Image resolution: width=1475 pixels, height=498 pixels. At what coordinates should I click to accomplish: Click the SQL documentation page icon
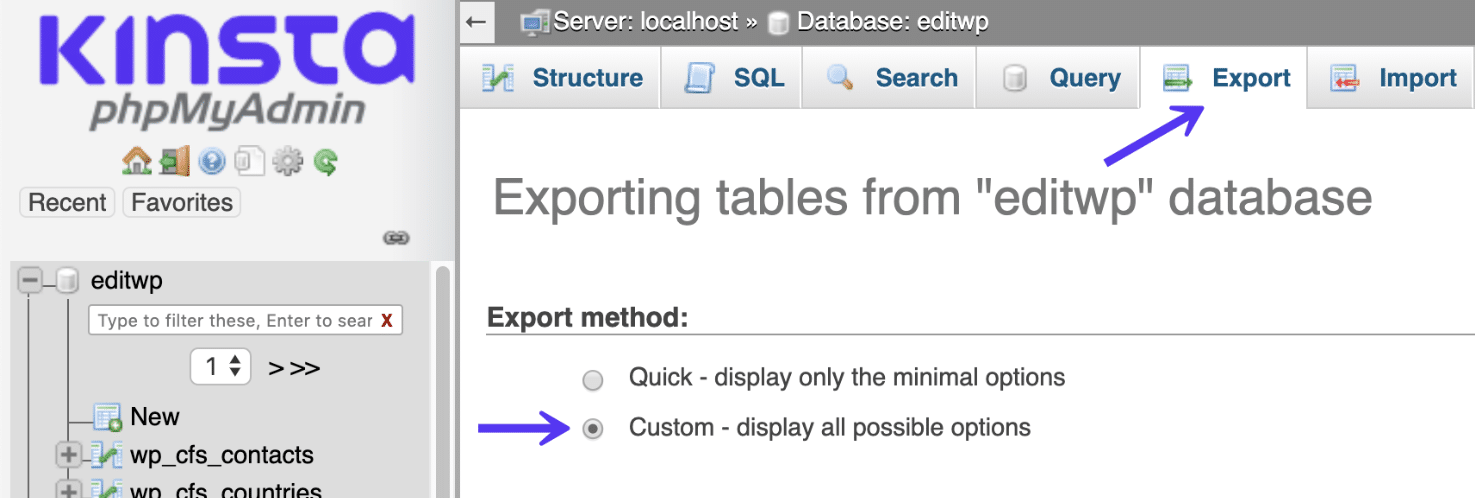tap(249, 161)
